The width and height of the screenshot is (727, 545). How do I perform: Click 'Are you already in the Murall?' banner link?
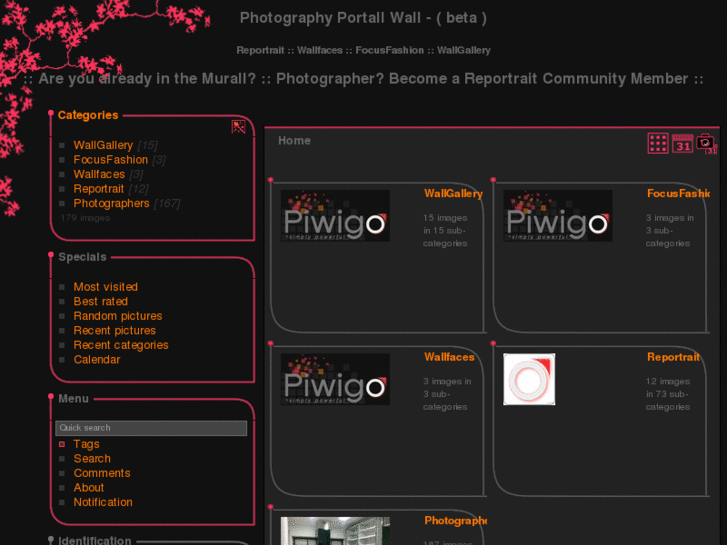point(147,79)
